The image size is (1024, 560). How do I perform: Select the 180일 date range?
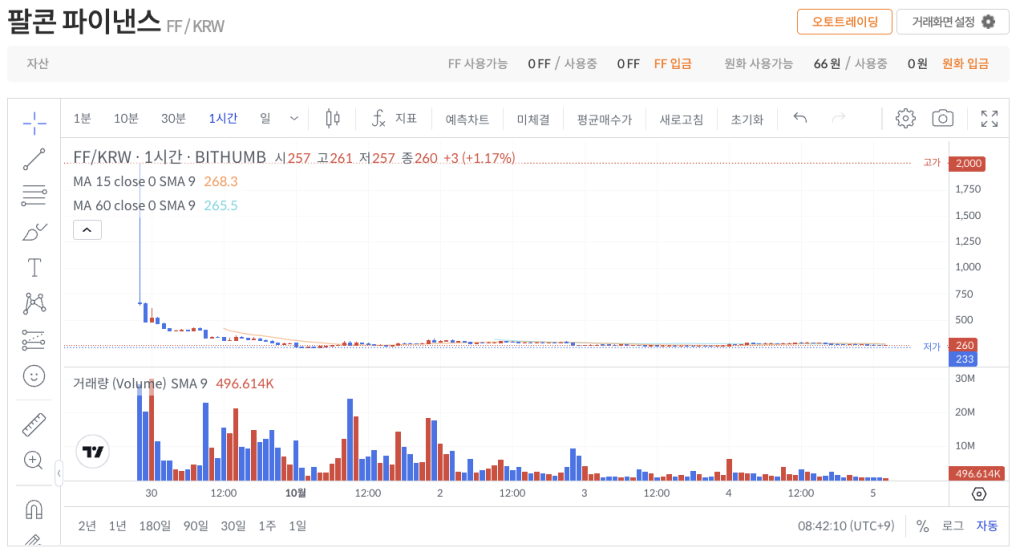click(x=155, y=526)
